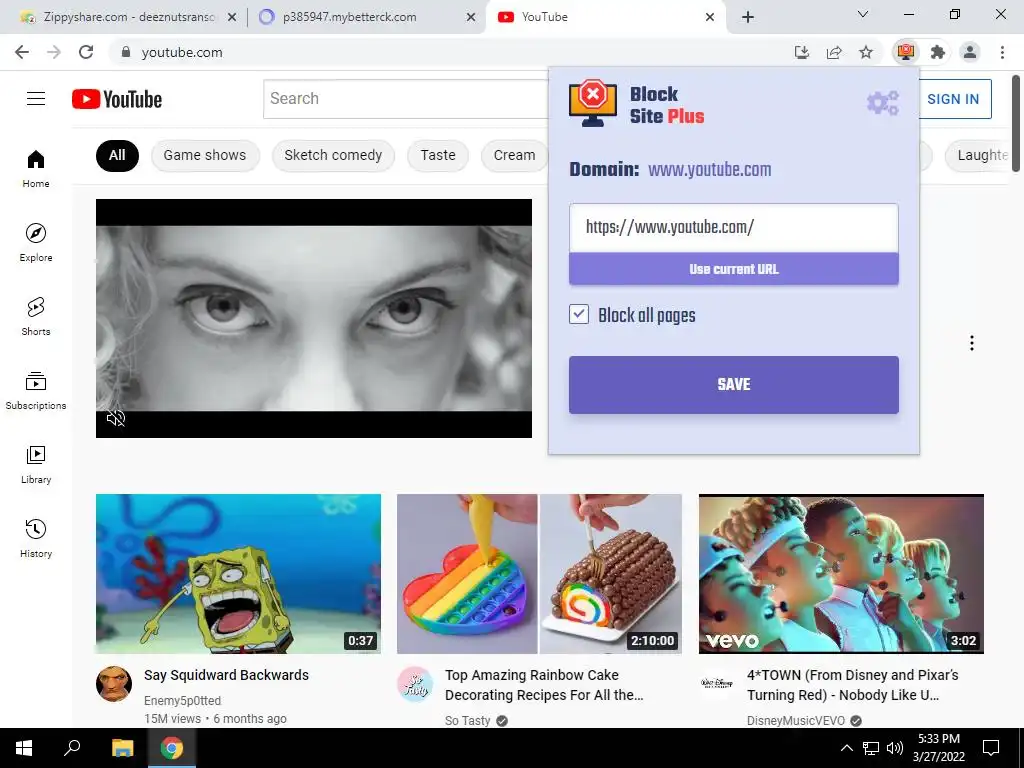Open new browser tab
The width and height of the screenshot is (1024, 768).
click(x=748, y=17)
